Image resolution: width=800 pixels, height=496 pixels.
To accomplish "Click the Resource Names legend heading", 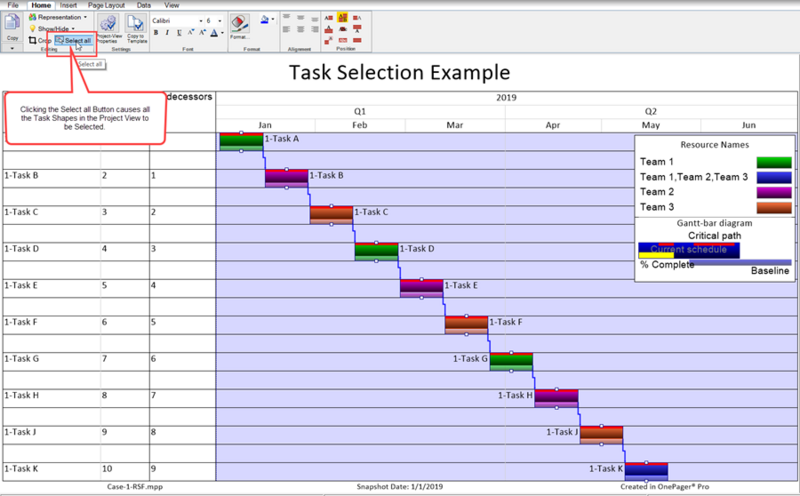I will (x=714, y=145).
